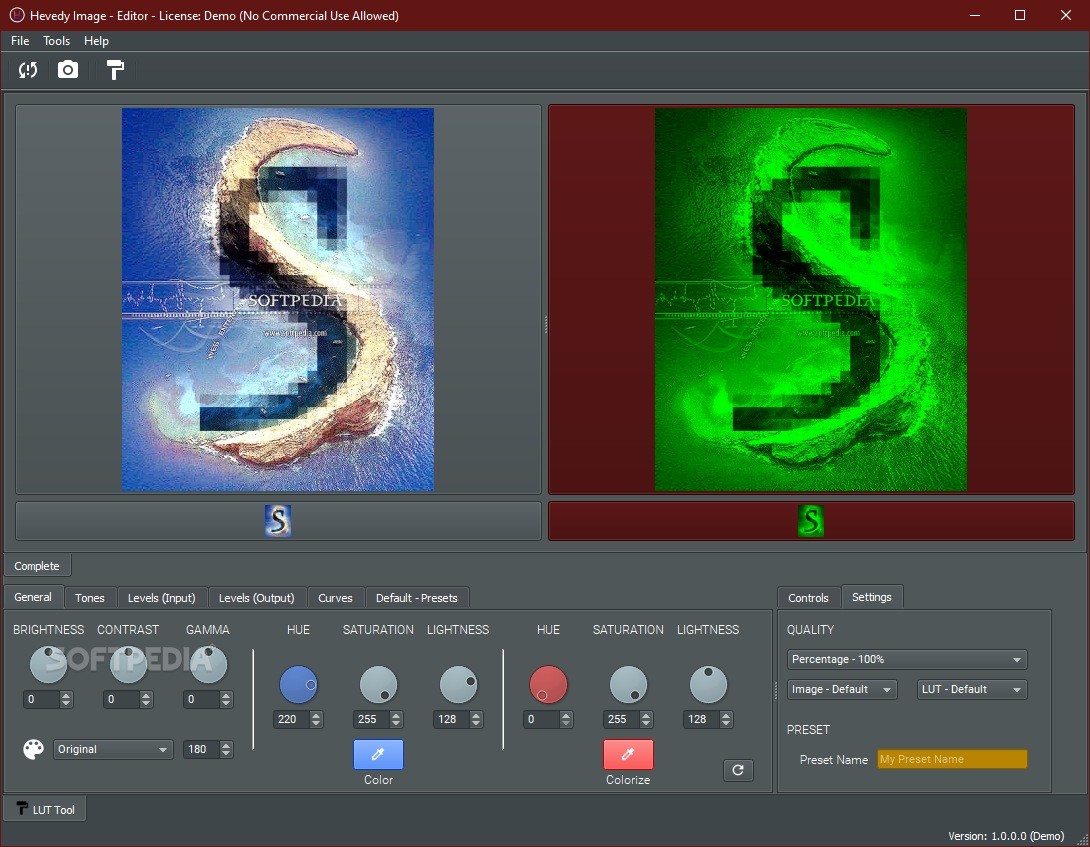
Task: Open the File menu
Action: coord(20,41)
